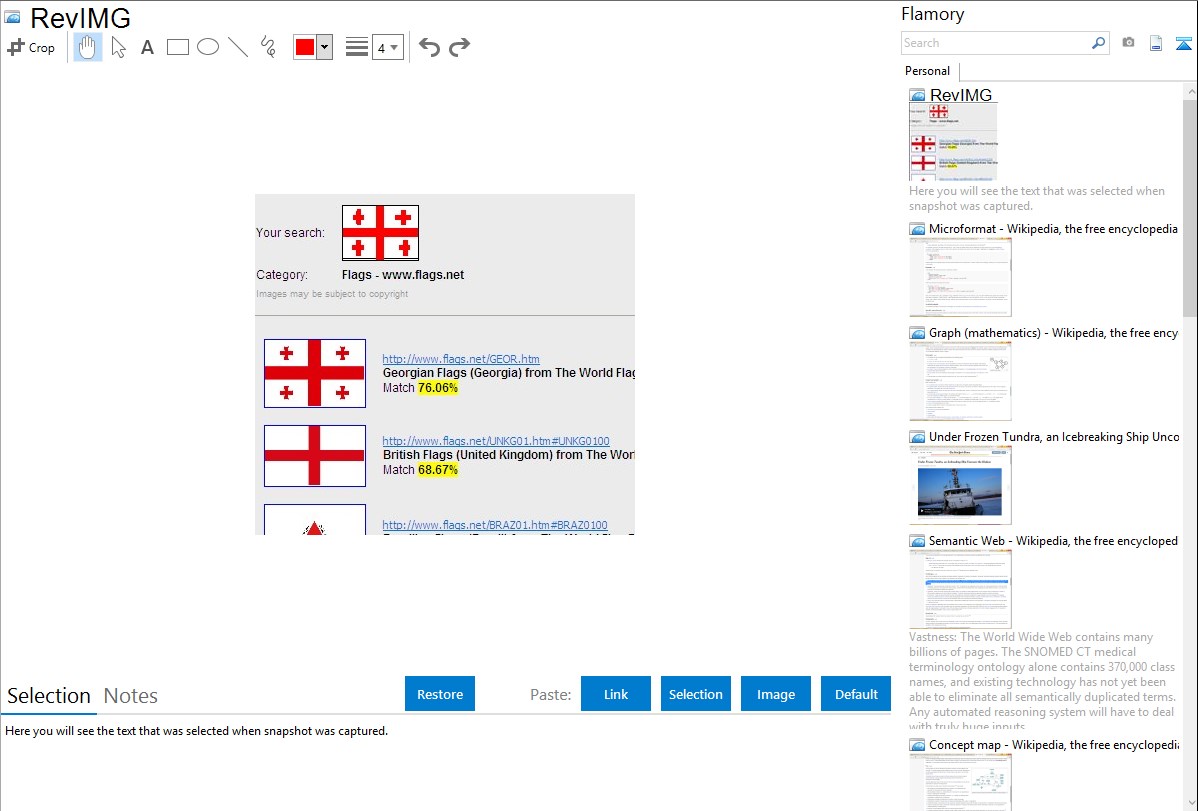Viewport: 1198px width, 811px height.
Task: Click the British Flags (United Kingdom) result title
Action: (x=509, y=454)
